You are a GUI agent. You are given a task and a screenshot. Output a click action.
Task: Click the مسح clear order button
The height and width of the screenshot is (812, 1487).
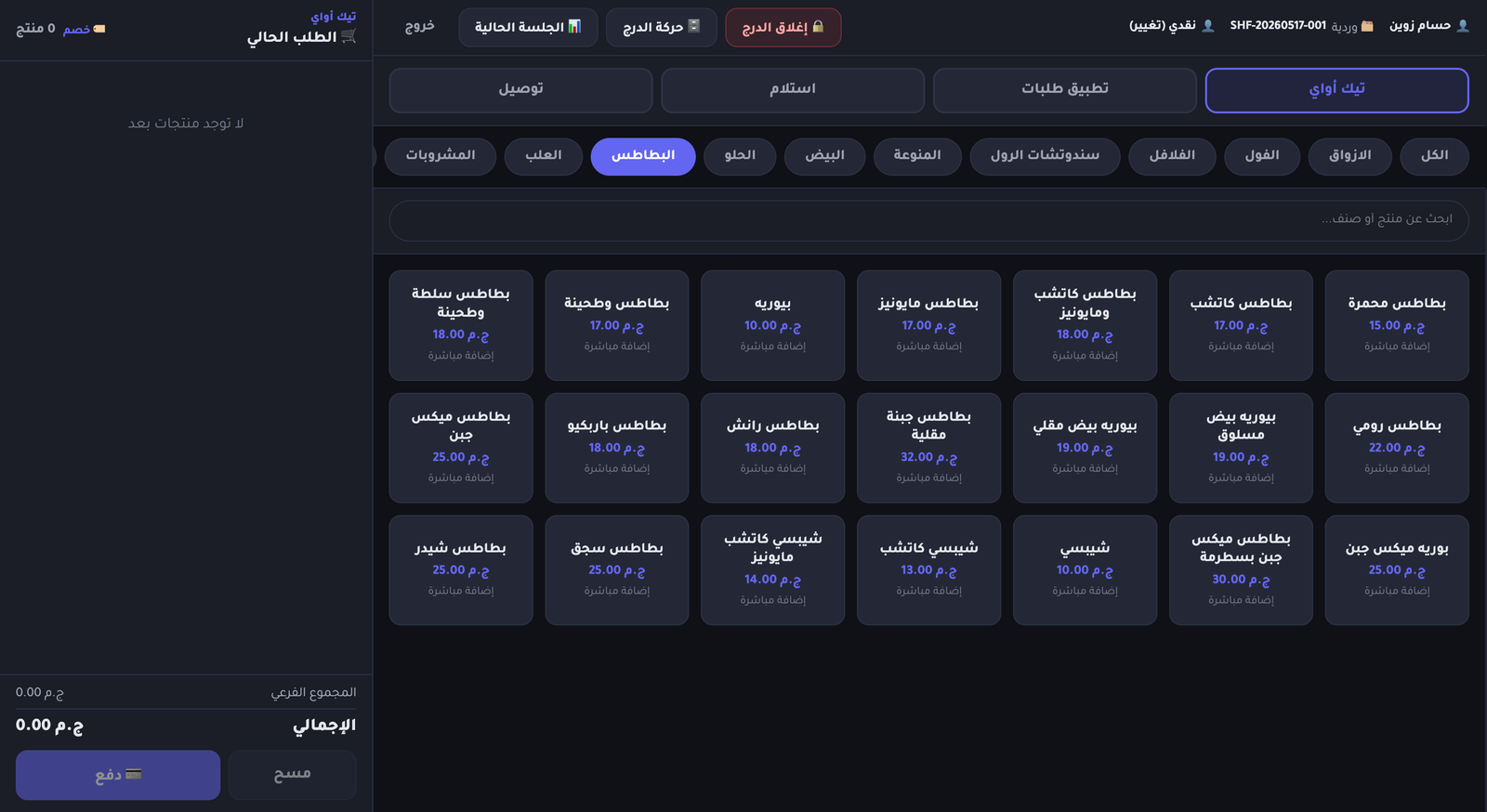[293, 774]
